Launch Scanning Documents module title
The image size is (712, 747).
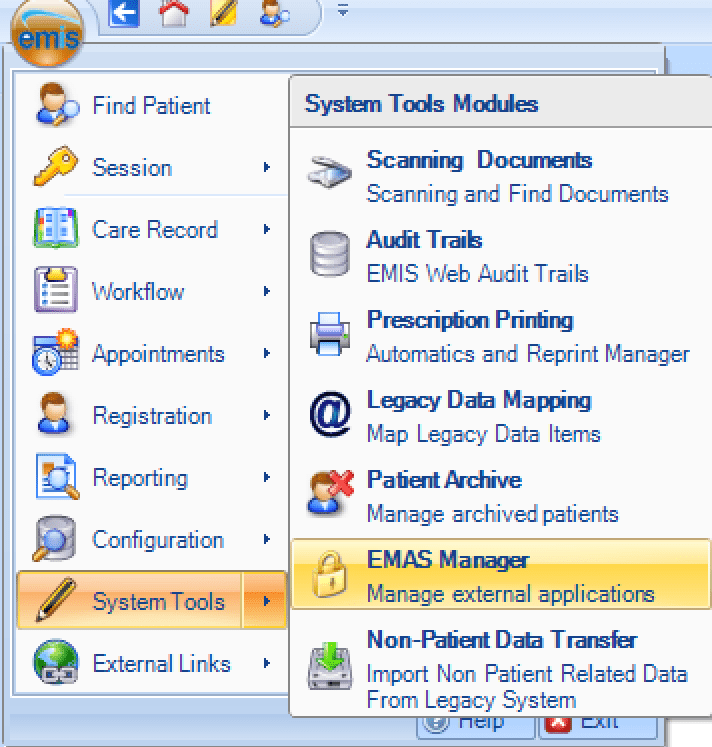pyautogui.click(x=479, y=160)
